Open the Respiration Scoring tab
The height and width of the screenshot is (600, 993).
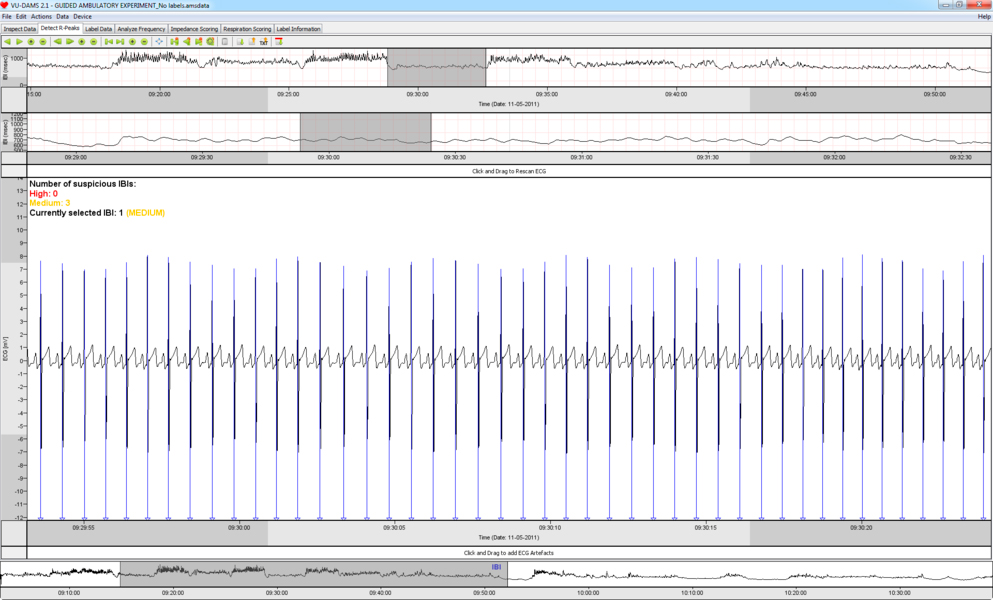pos(247,29)
